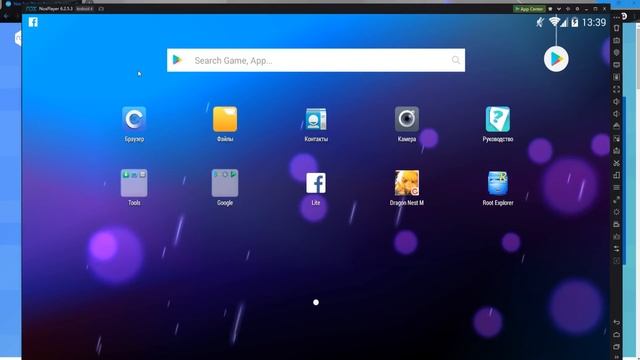Click the Play Store logo in search bar

click(x=177, y=60)
